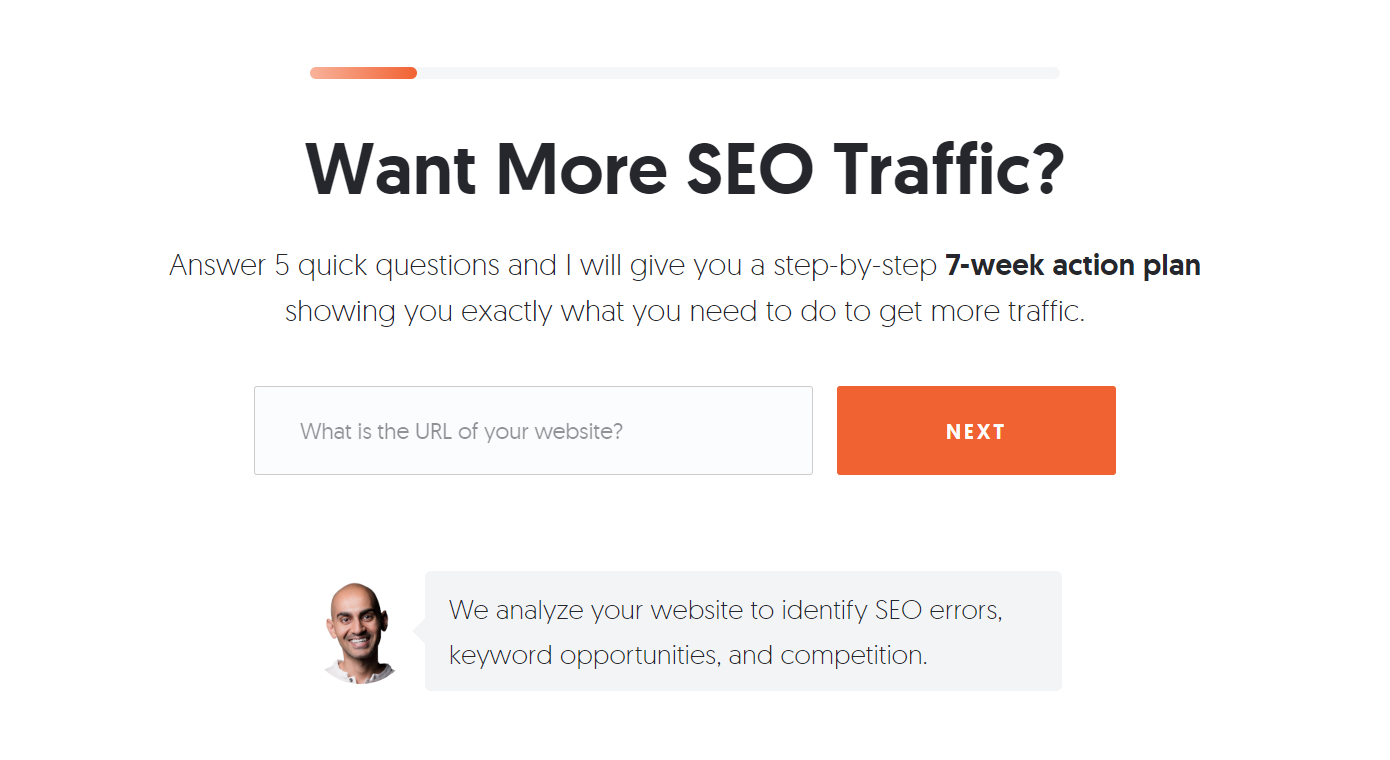Screen dimensions: 1390x760
Task: Click the orange filled progress bar segment
Action: [x=363, y=73]
